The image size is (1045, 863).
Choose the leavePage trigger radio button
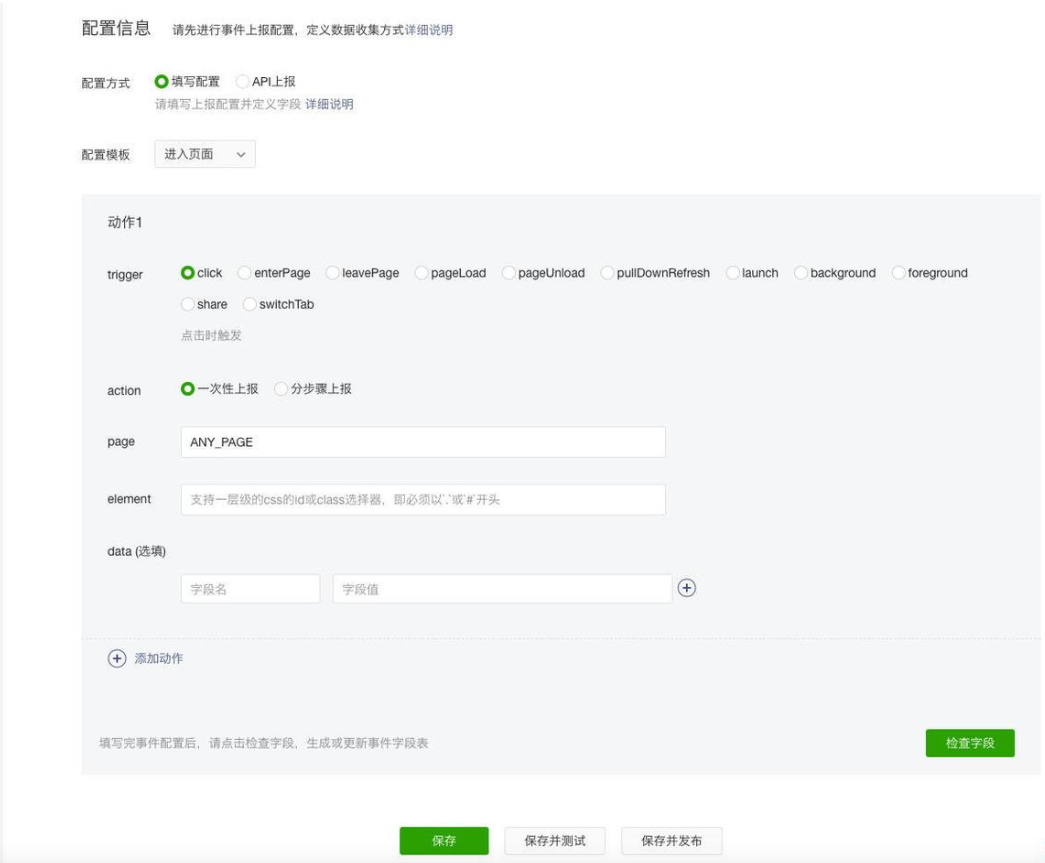pyautogui.click(x=333, y=273)
